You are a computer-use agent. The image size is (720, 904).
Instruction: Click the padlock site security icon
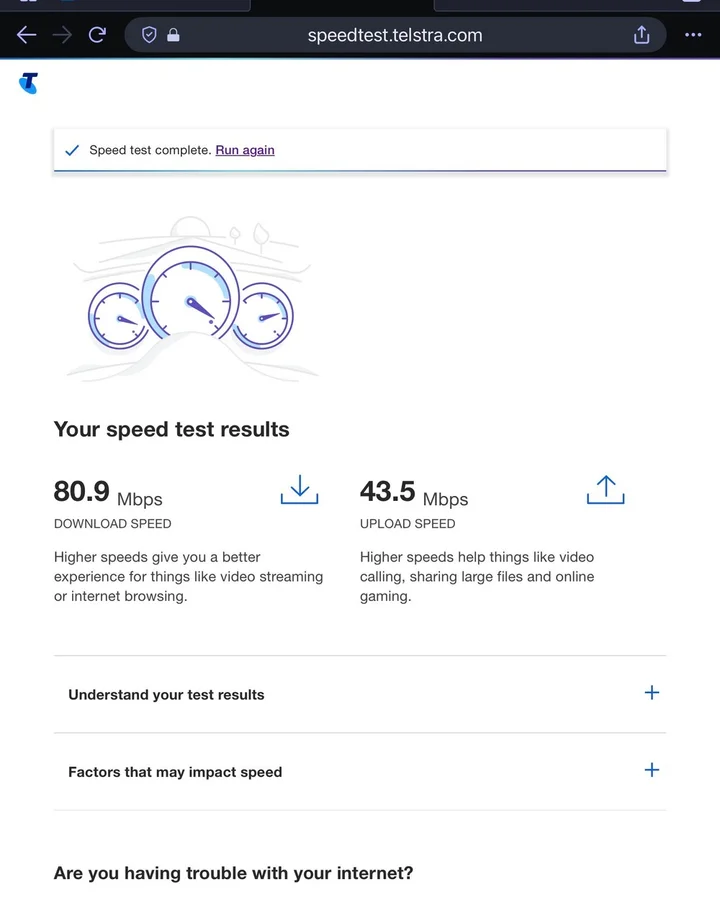(173, 35)
